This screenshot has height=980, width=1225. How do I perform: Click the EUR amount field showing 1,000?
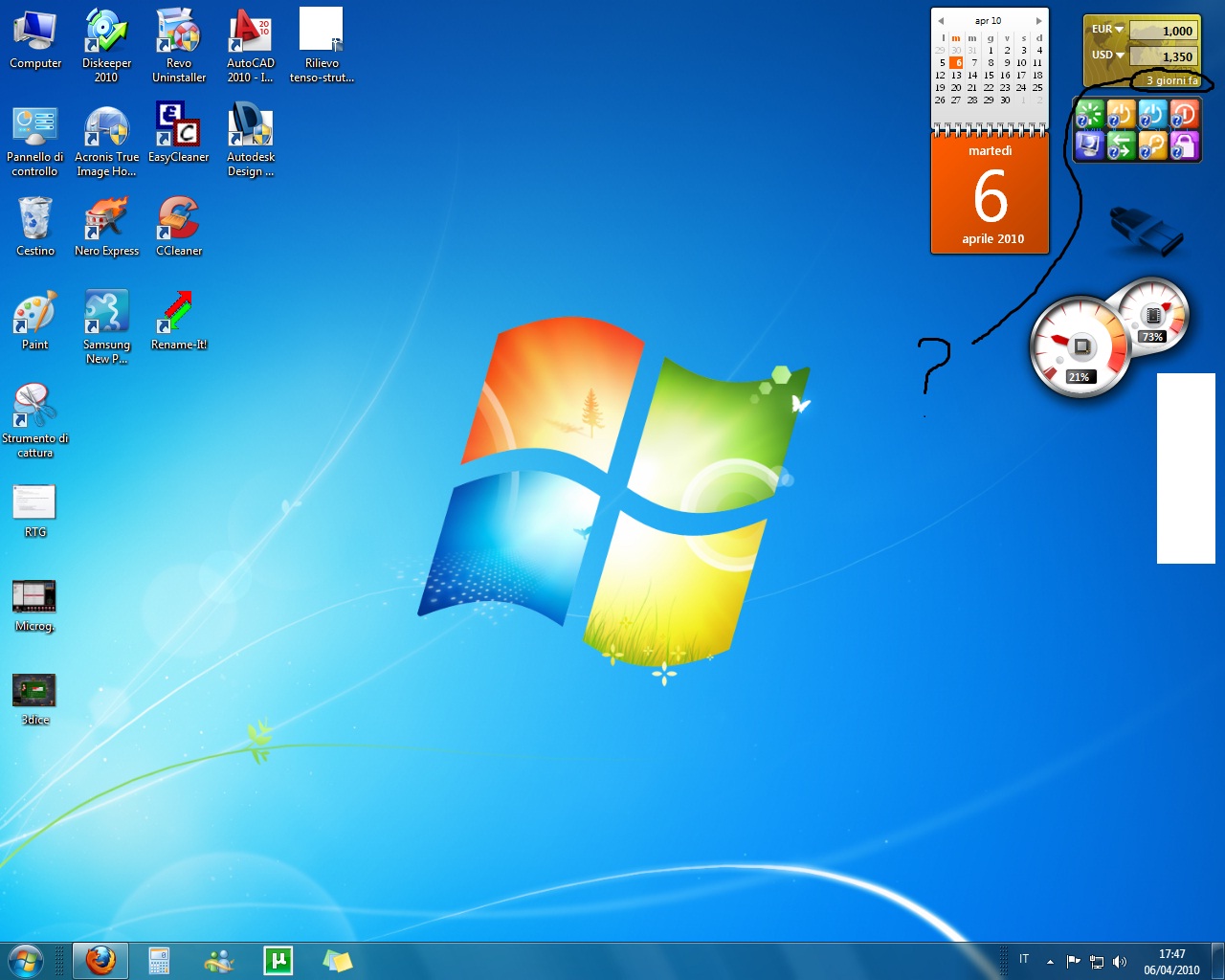1164,31
